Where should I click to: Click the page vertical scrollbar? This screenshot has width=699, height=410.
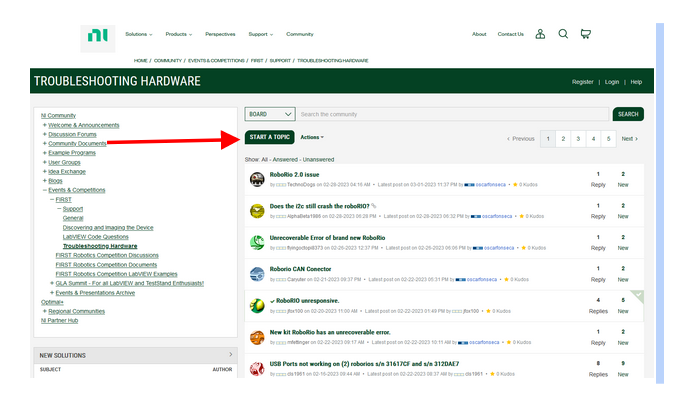660,203
